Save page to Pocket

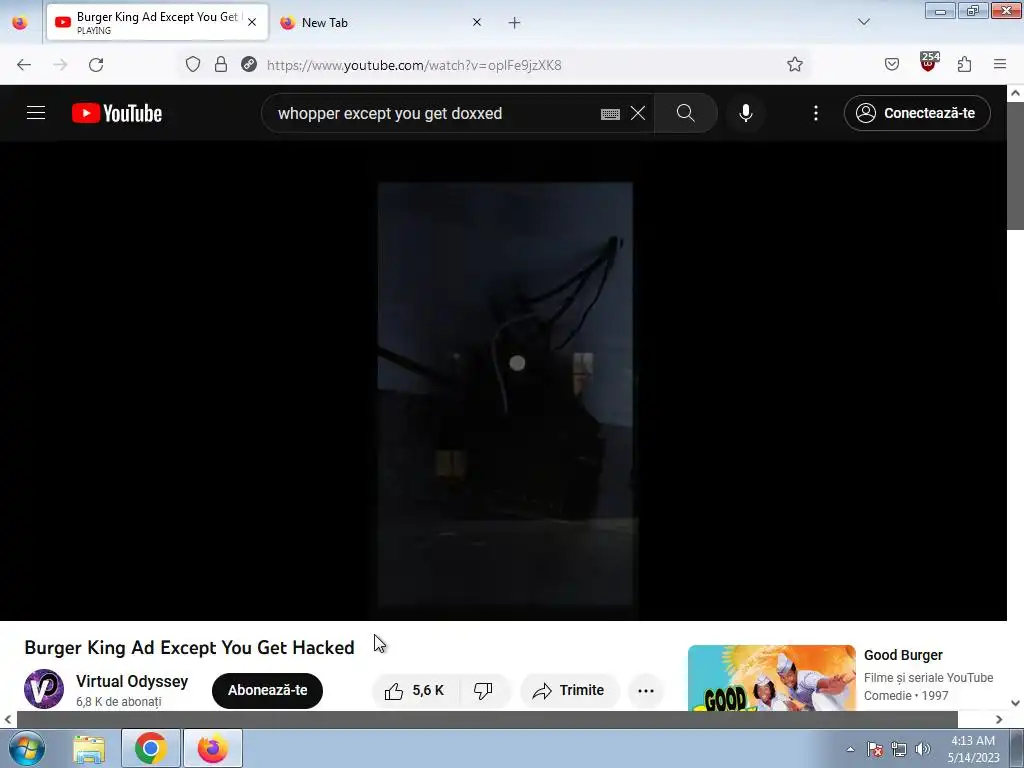click(x=891, y=64)
